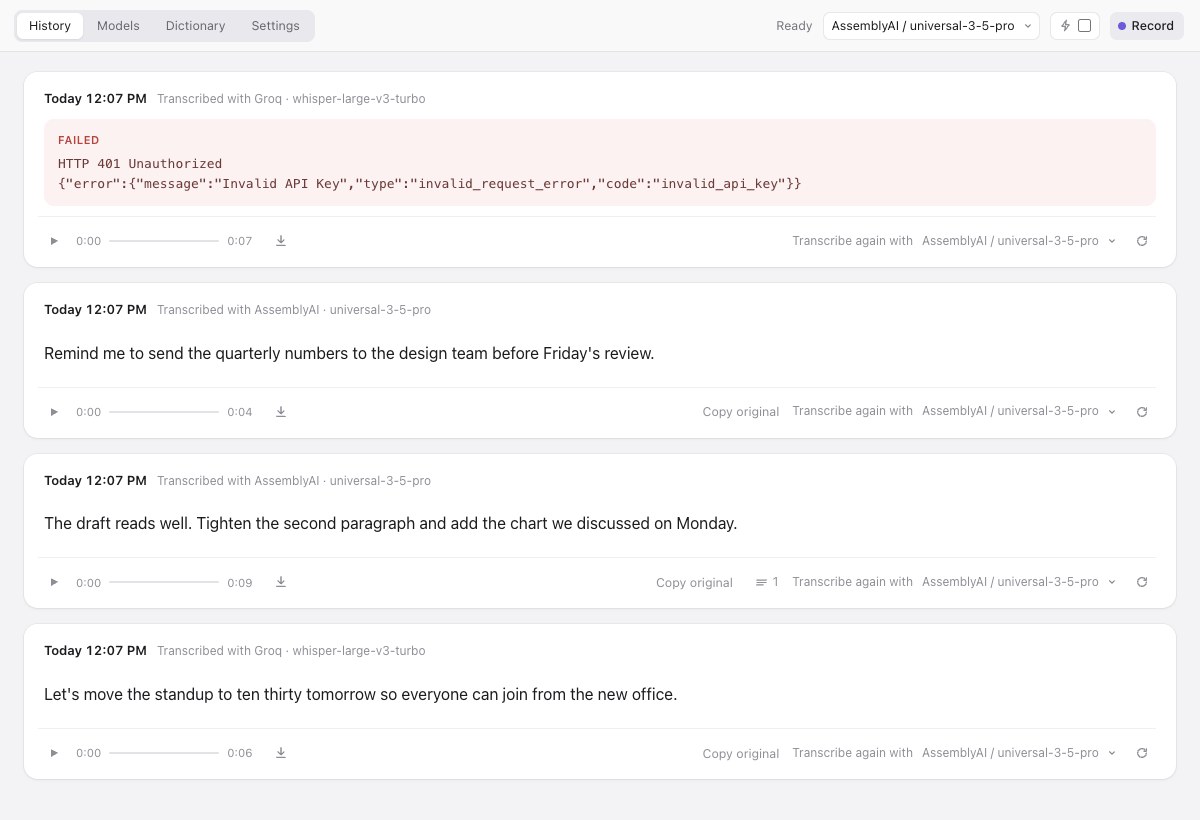Copy original text of draft reads well entry
Image resolution: width=1200 pixels, height=820 pixels.
694,583
